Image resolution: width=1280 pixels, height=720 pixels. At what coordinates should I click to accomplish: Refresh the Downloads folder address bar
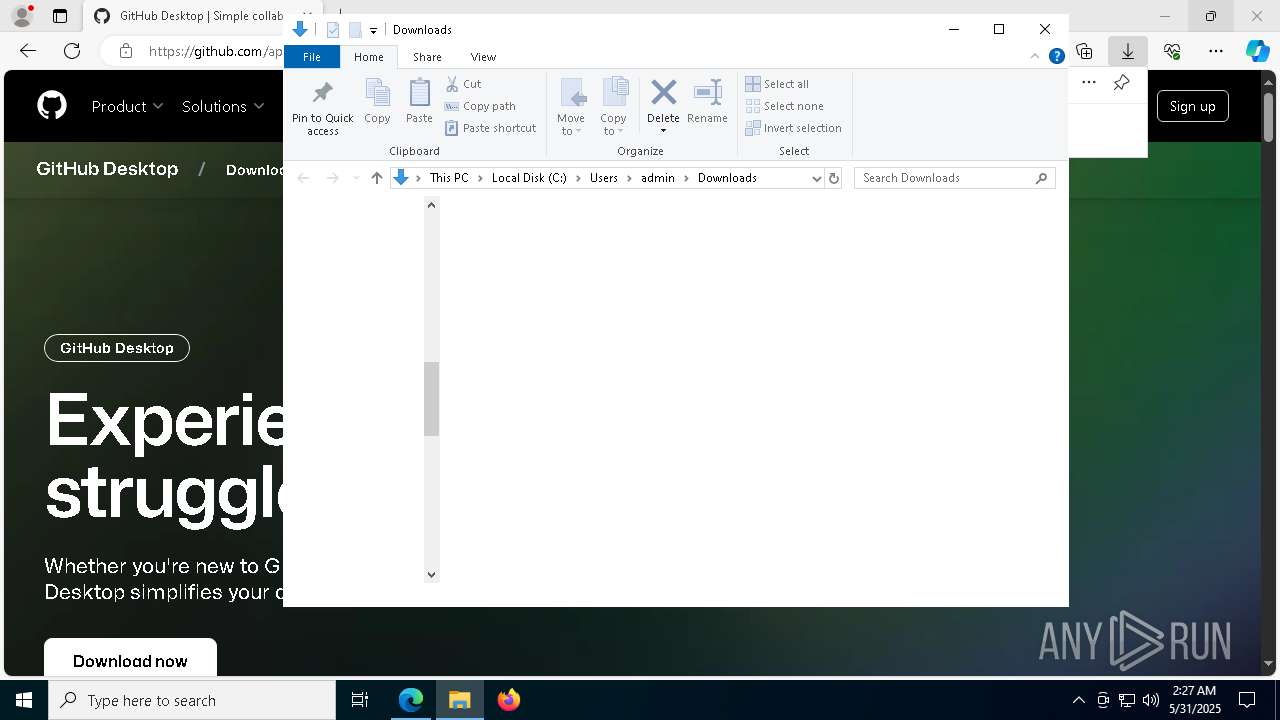click(x=834, y=178)
